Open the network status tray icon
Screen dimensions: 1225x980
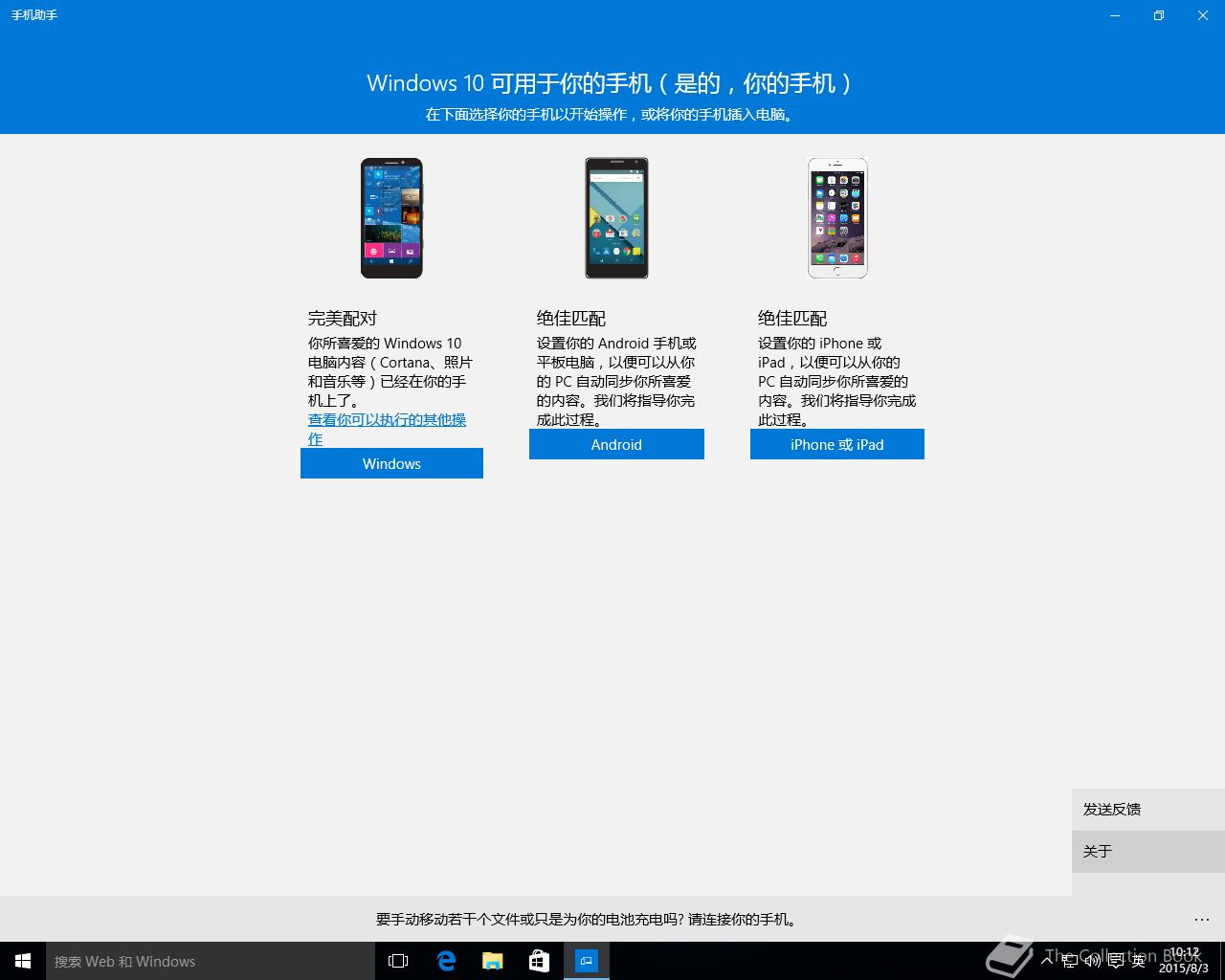1071,961
